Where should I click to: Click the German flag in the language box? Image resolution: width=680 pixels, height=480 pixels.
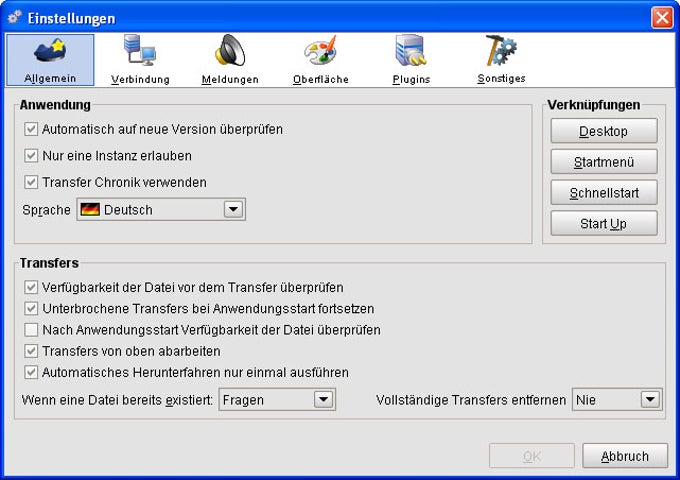pyautogui.click(x=90, y=209)
